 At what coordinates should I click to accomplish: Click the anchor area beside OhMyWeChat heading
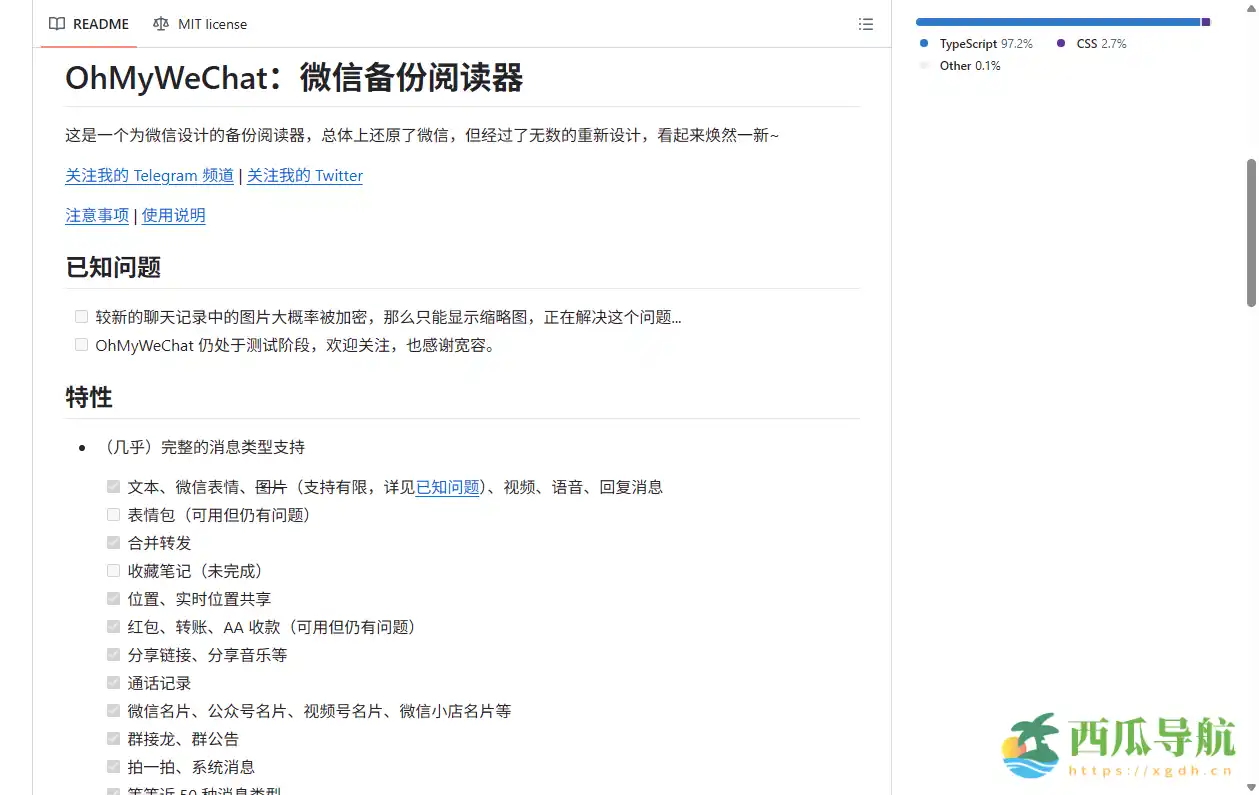click(48, 78)
